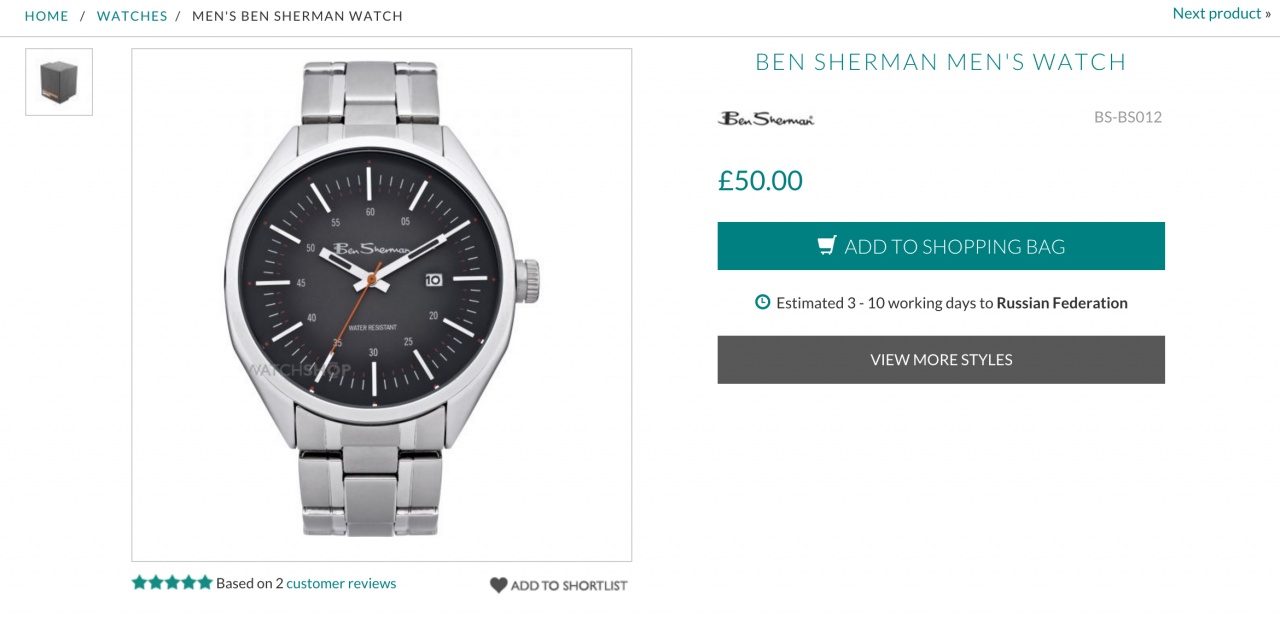This screenshot has height=620, width=1280.
Task: Click the clock icon beside the delivery estimate
Action: coord(763,302)
